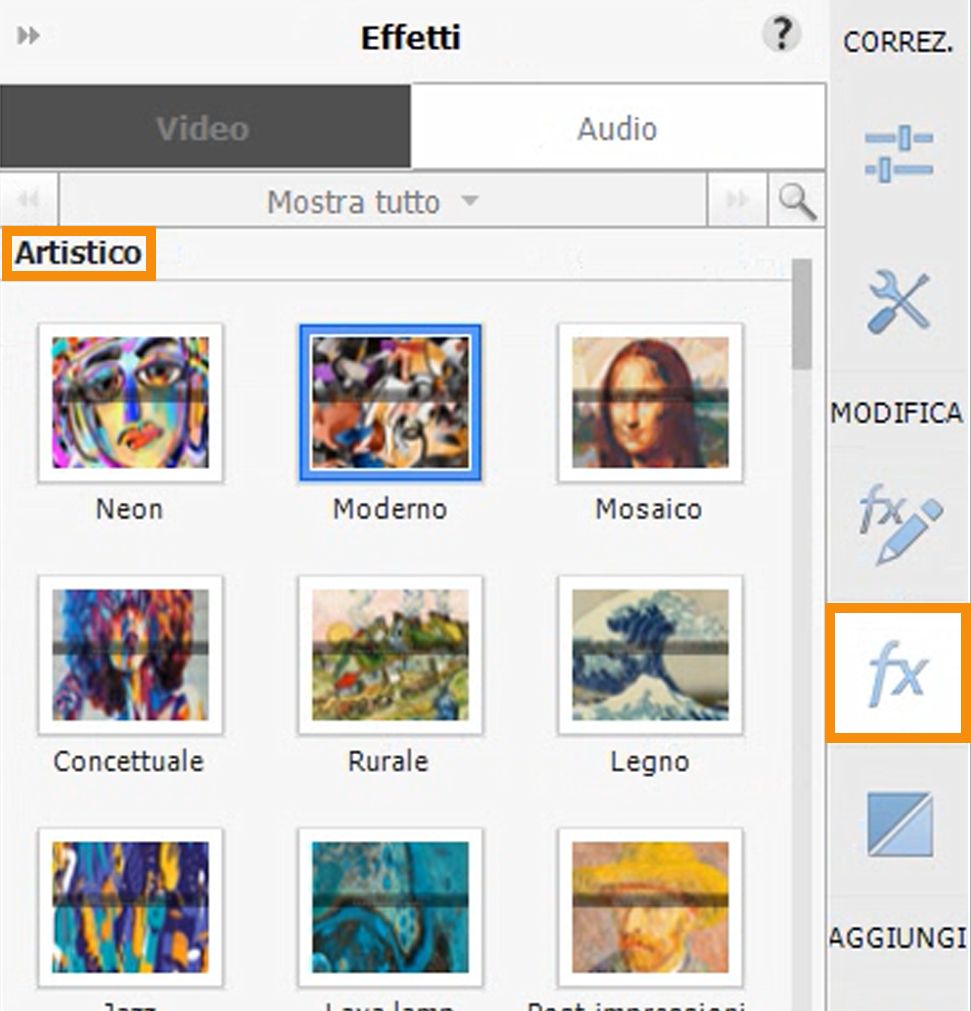This screenshot has height=1011, width=971.
Task: Click the Neon effect label
Action: tap(130, 509)
